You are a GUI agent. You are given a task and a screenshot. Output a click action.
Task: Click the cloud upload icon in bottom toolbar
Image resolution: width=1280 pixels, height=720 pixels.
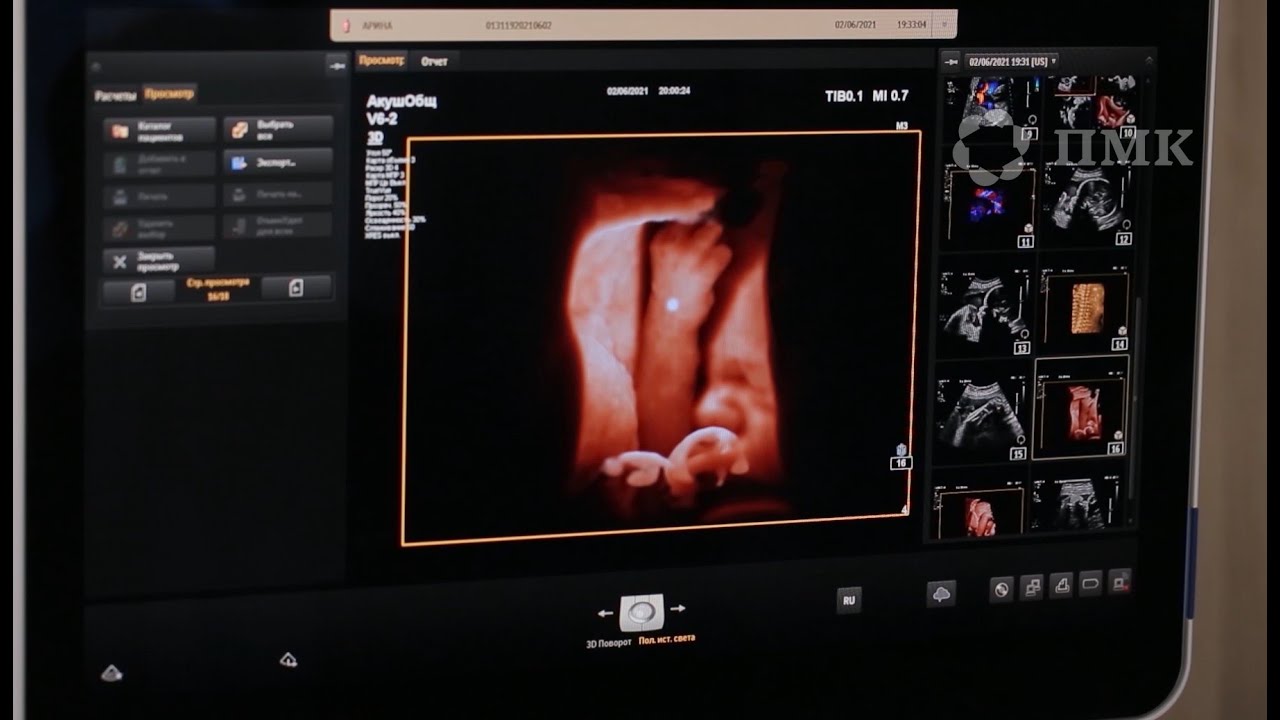pyautogui.click(x=941, y=593)
